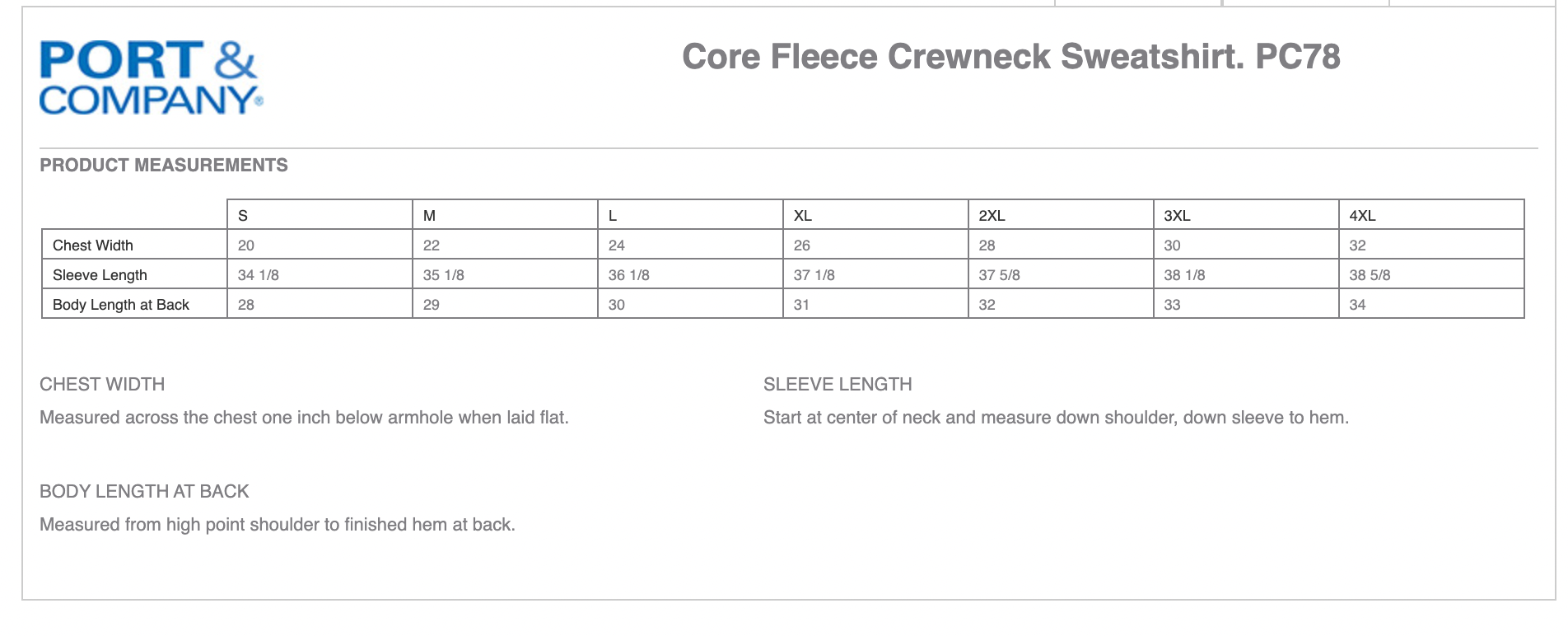The height and width of the screenshot is (636, 1568).
Task: Click the SLEEVE LENGTH description heading
Action: (x=838, y=385)
